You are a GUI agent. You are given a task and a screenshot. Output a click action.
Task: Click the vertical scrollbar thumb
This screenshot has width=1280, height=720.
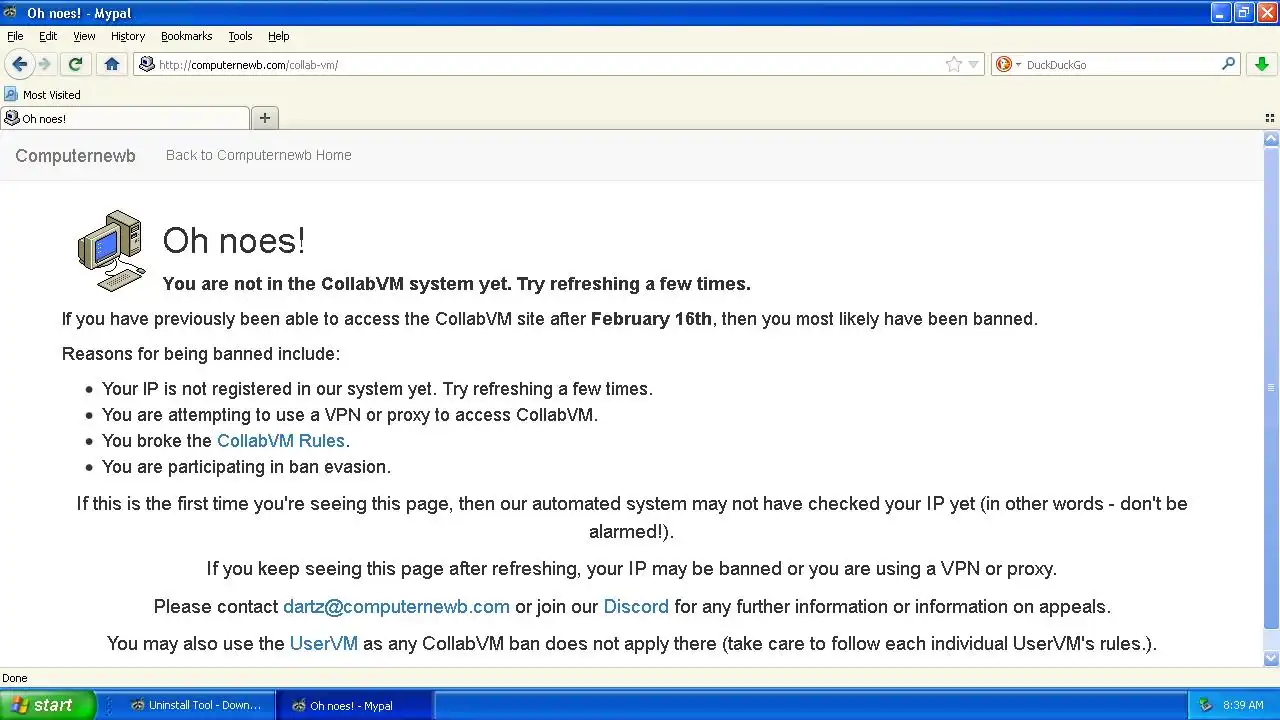click(x=1272, y=388)
